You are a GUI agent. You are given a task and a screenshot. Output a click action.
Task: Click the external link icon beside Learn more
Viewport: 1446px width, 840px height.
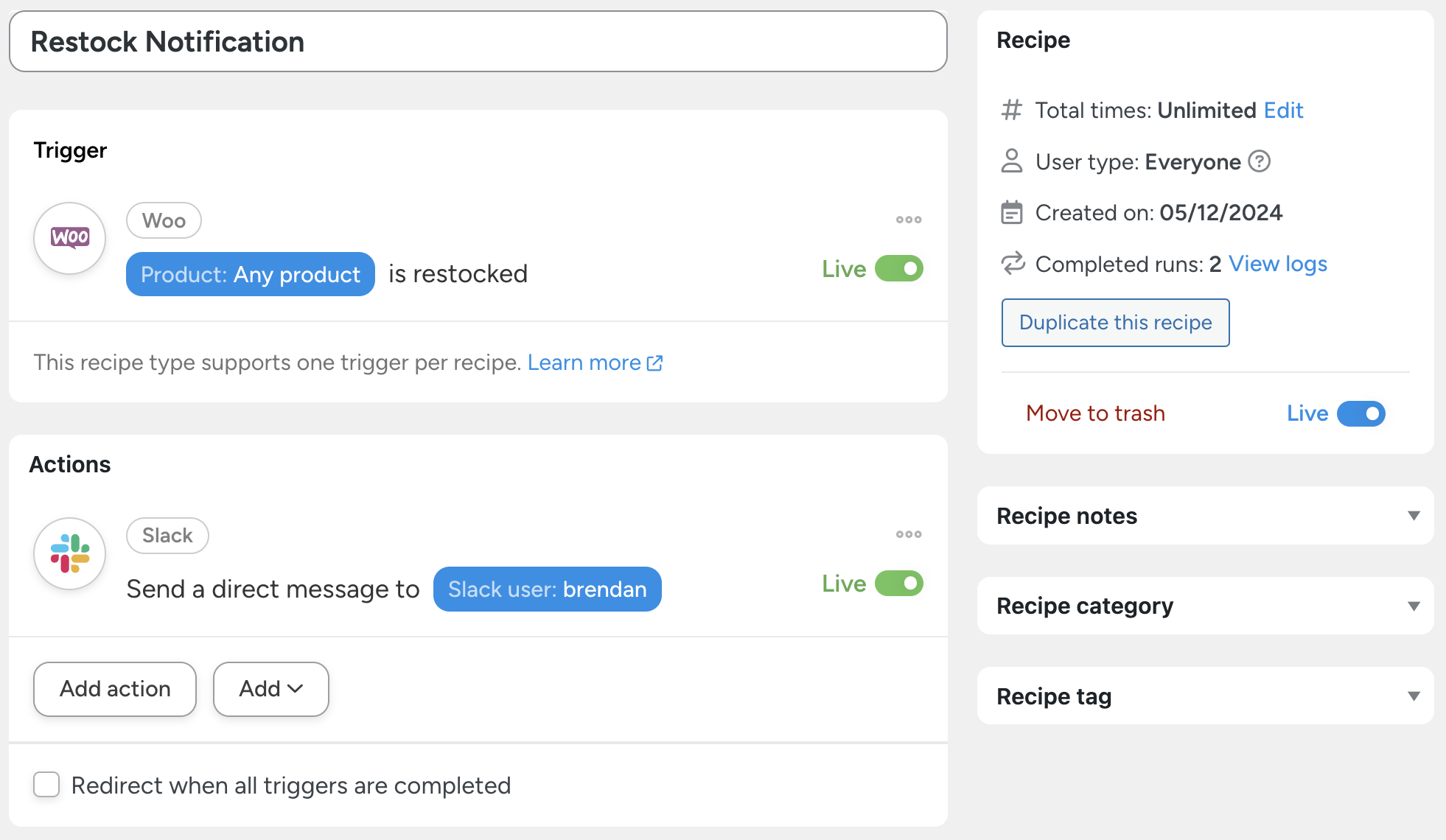tap(654, 363)
